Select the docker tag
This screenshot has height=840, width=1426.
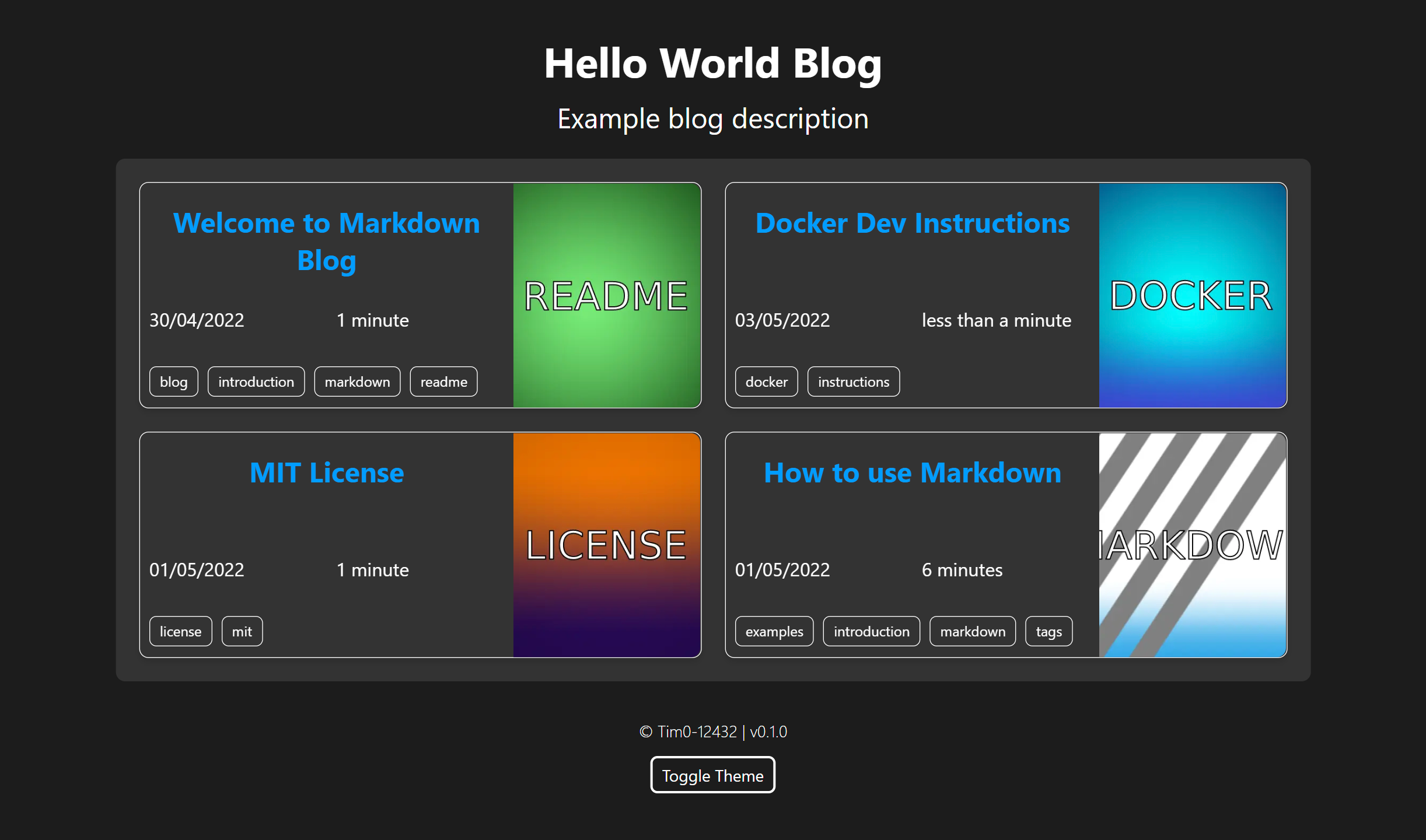click(x=766, y=382)
